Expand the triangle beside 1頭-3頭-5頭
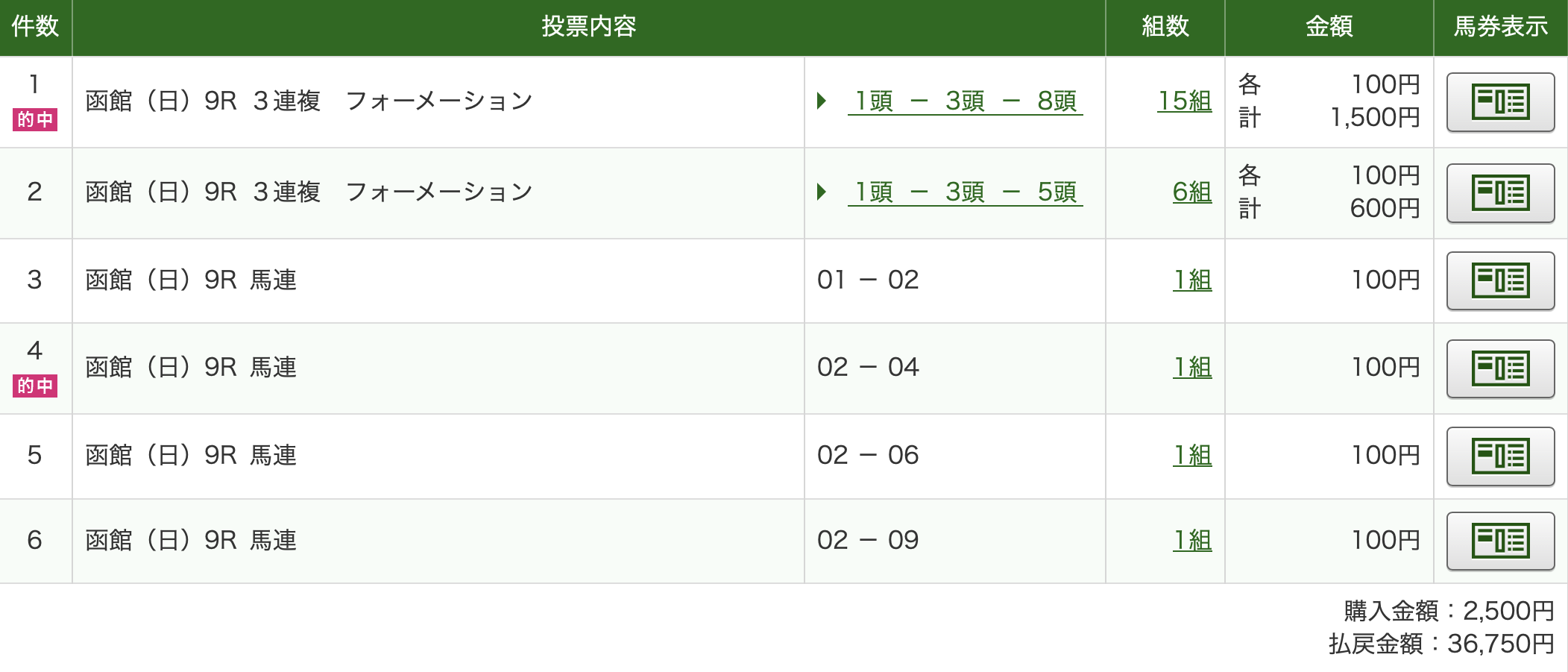Image resolution: width=1568 pixels, height=672 pixels. click(822, 192)
